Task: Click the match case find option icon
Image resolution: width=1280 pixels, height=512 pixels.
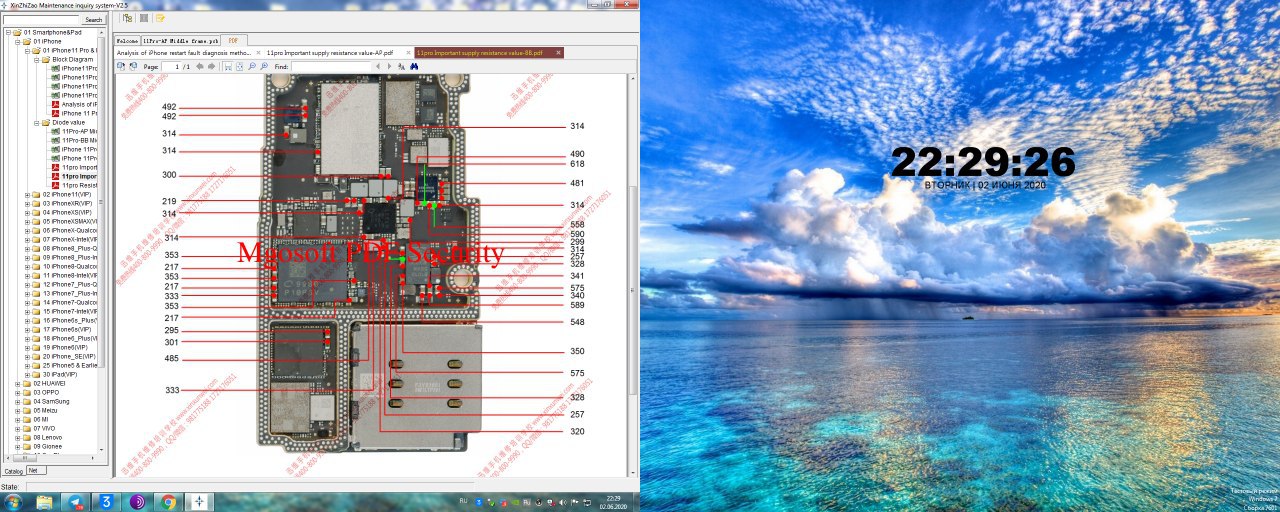Action: 401,66
